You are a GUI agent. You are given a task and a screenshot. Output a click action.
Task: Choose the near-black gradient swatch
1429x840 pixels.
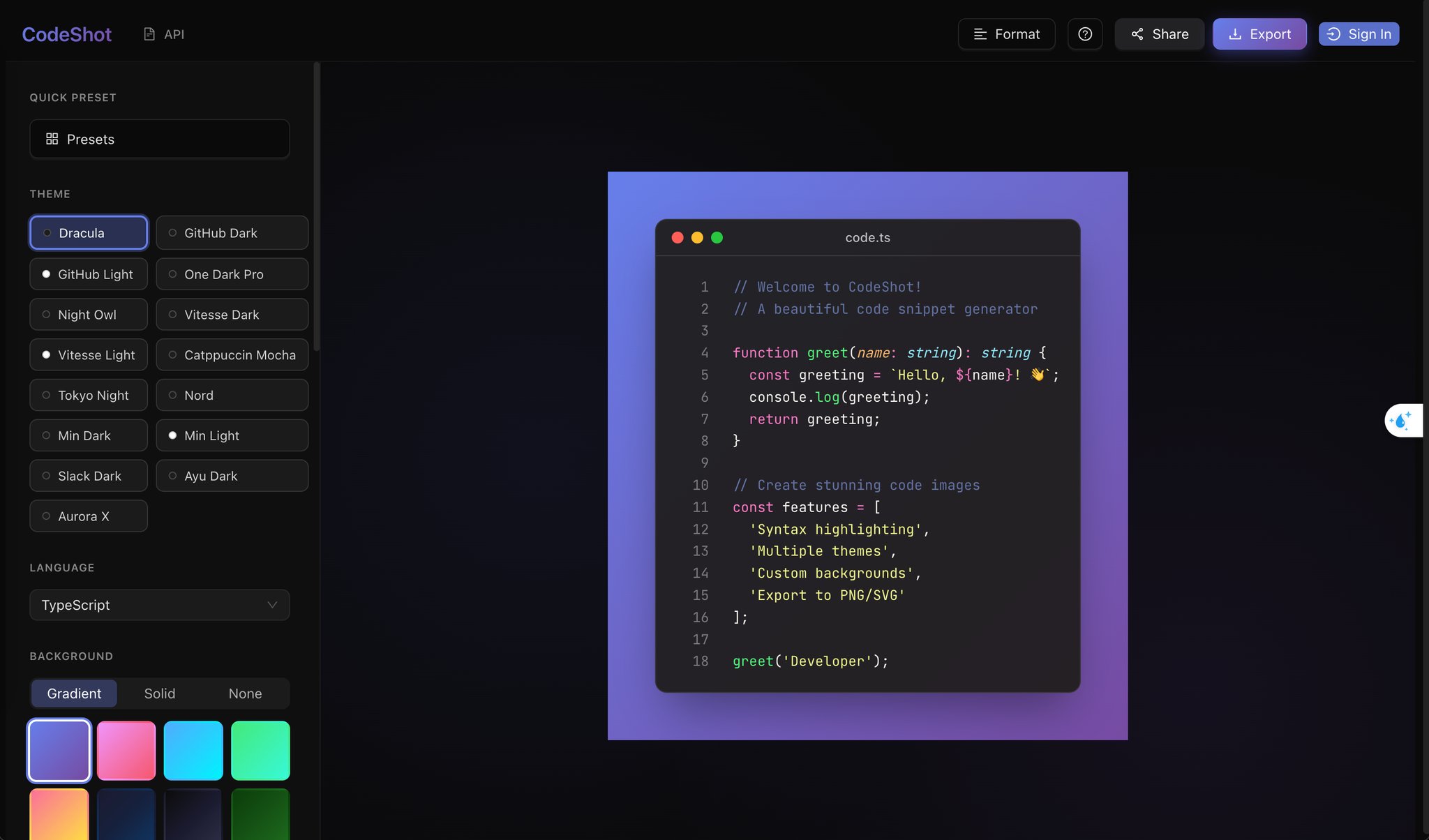coord(193,814)
